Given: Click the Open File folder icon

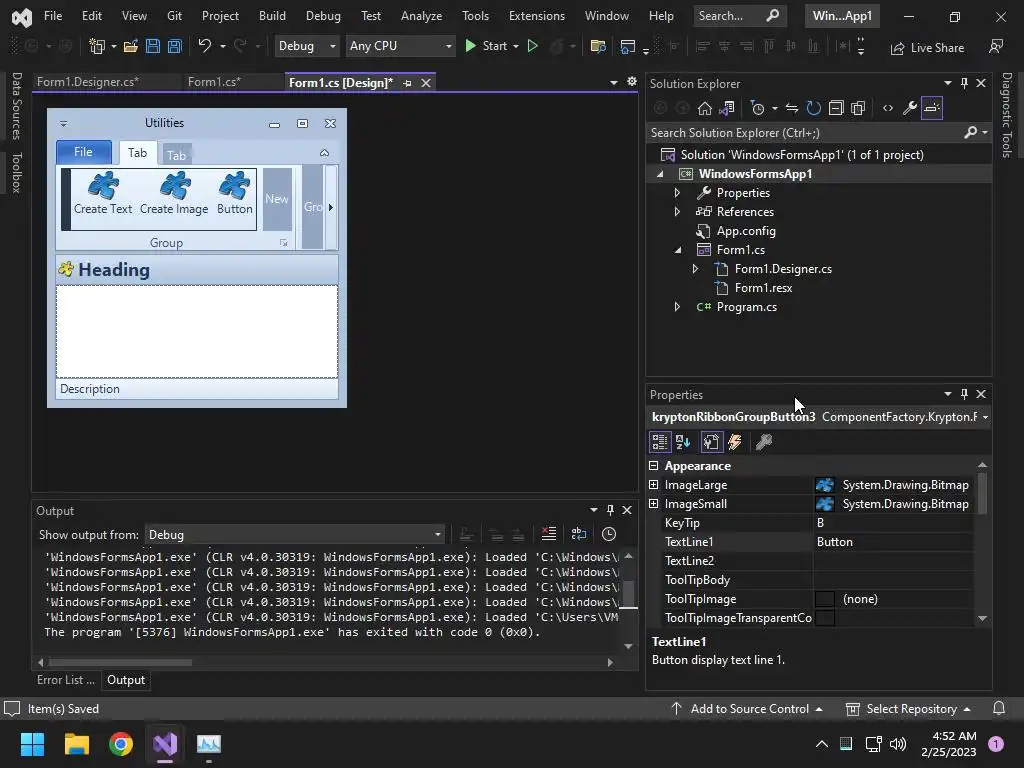Looking at the screenshot, I should click(x=131, y=46).
